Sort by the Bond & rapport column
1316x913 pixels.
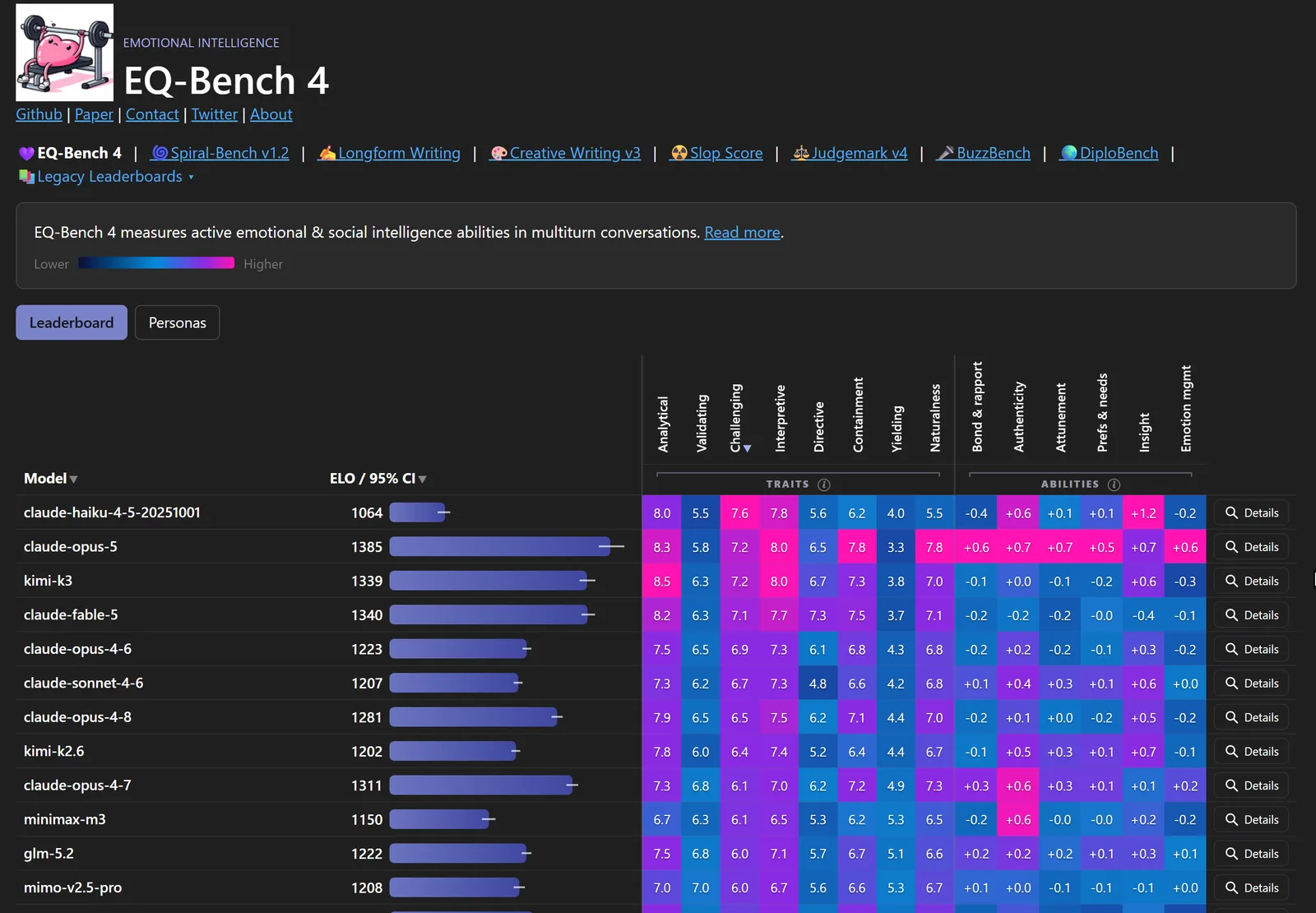click(x=977, y=407)
